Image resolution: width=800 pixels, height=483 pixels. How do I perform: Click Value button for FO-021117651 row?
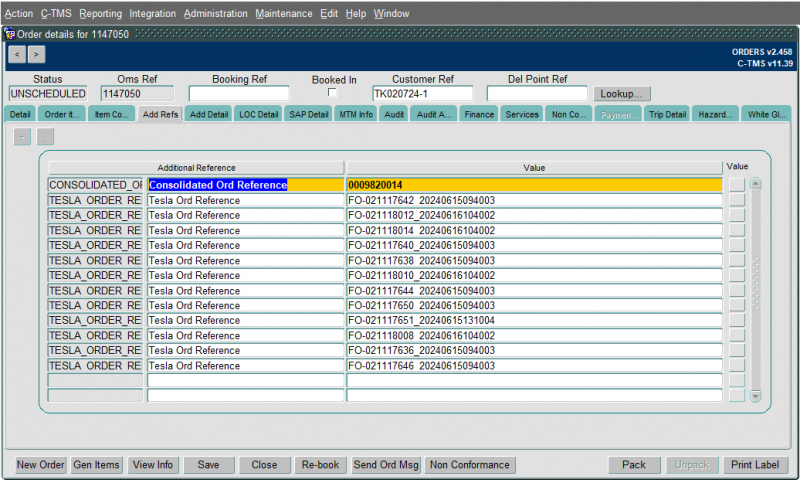click(737, 320)
